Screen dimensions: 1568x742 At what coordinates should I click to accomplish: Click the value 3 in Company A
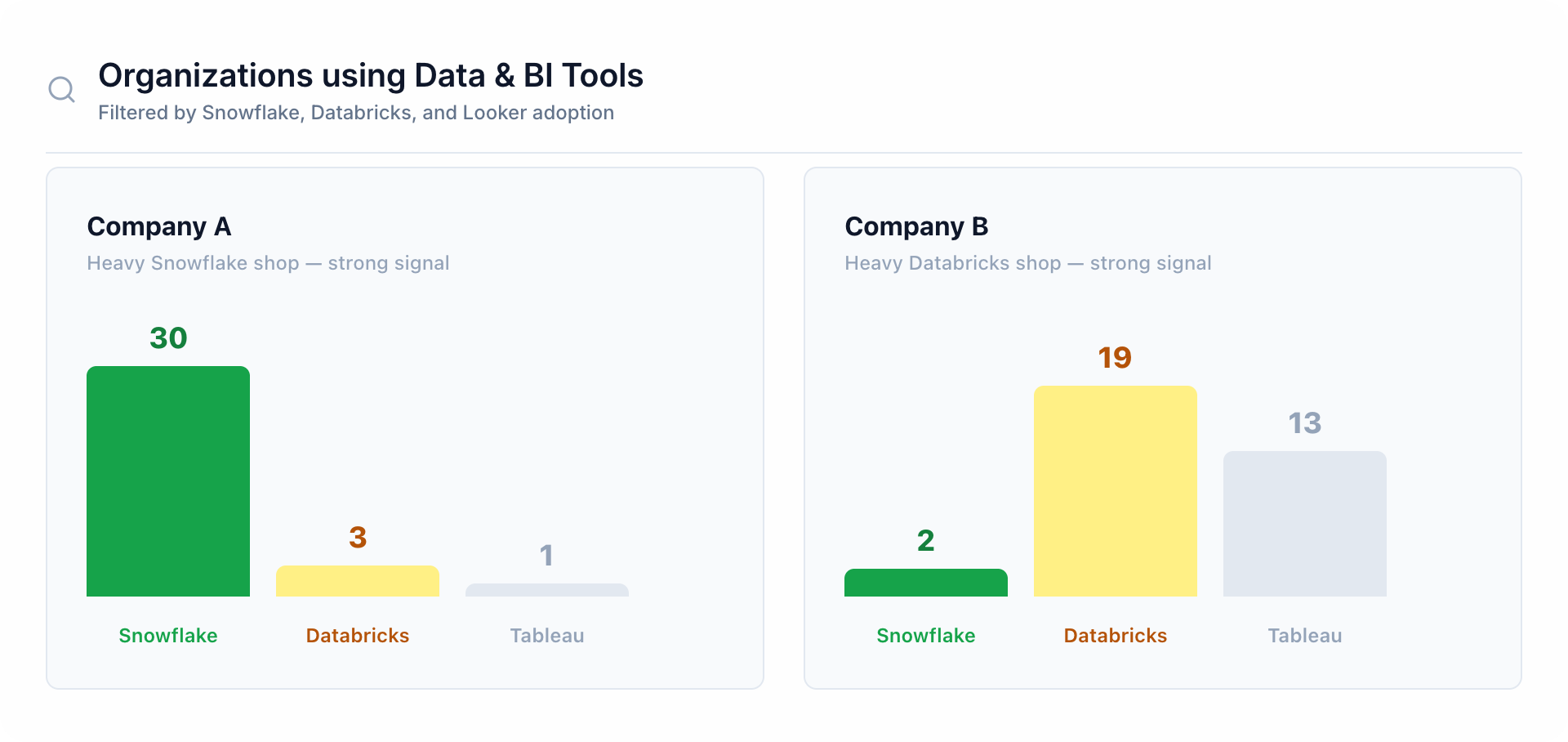[x=358, y=538]
